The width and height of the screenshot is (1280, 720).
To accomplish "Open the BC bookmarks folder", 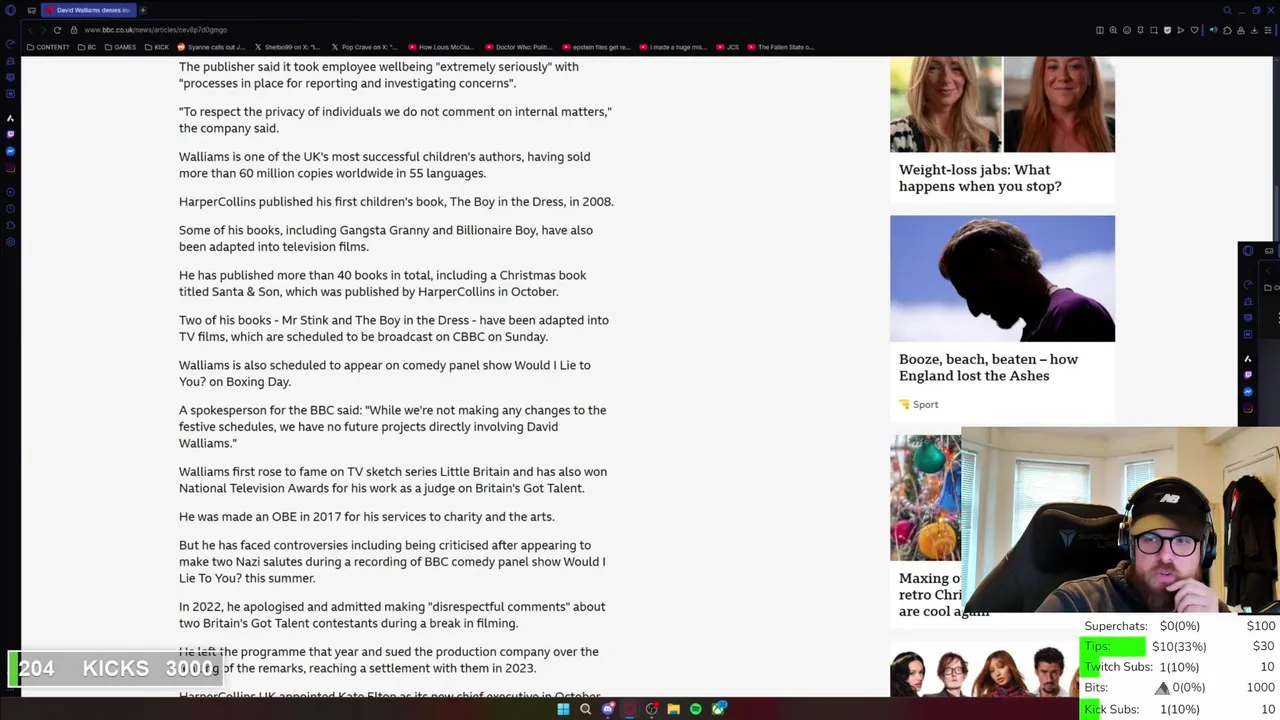I will 87,47.
